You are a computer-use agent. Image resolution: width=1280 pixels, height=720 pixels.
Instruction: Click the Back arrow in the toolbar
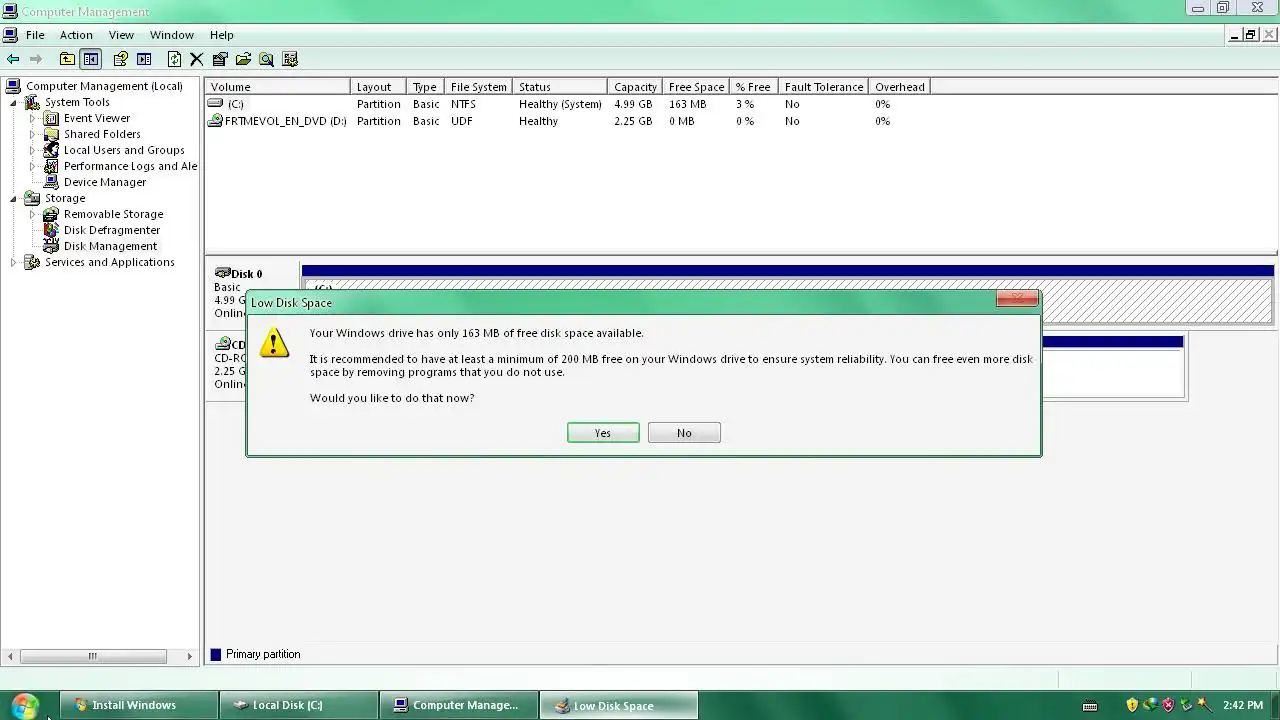click(x=13, y=60)
